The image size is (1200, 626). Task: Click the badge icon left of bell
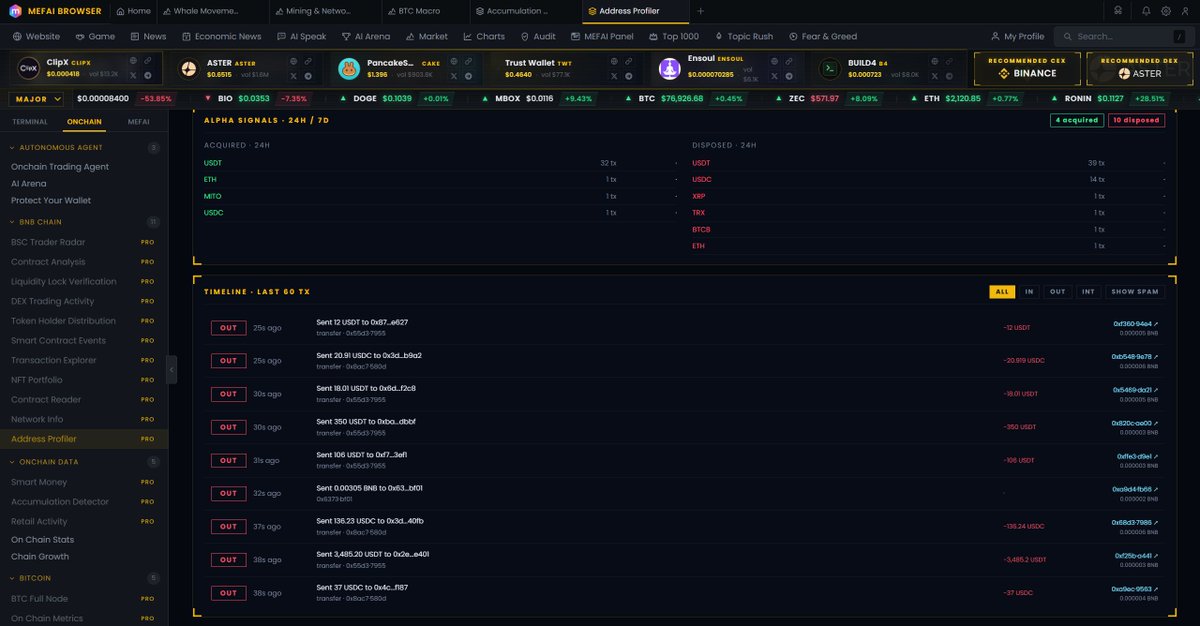pyautogui.click(x=1116, y=11)
